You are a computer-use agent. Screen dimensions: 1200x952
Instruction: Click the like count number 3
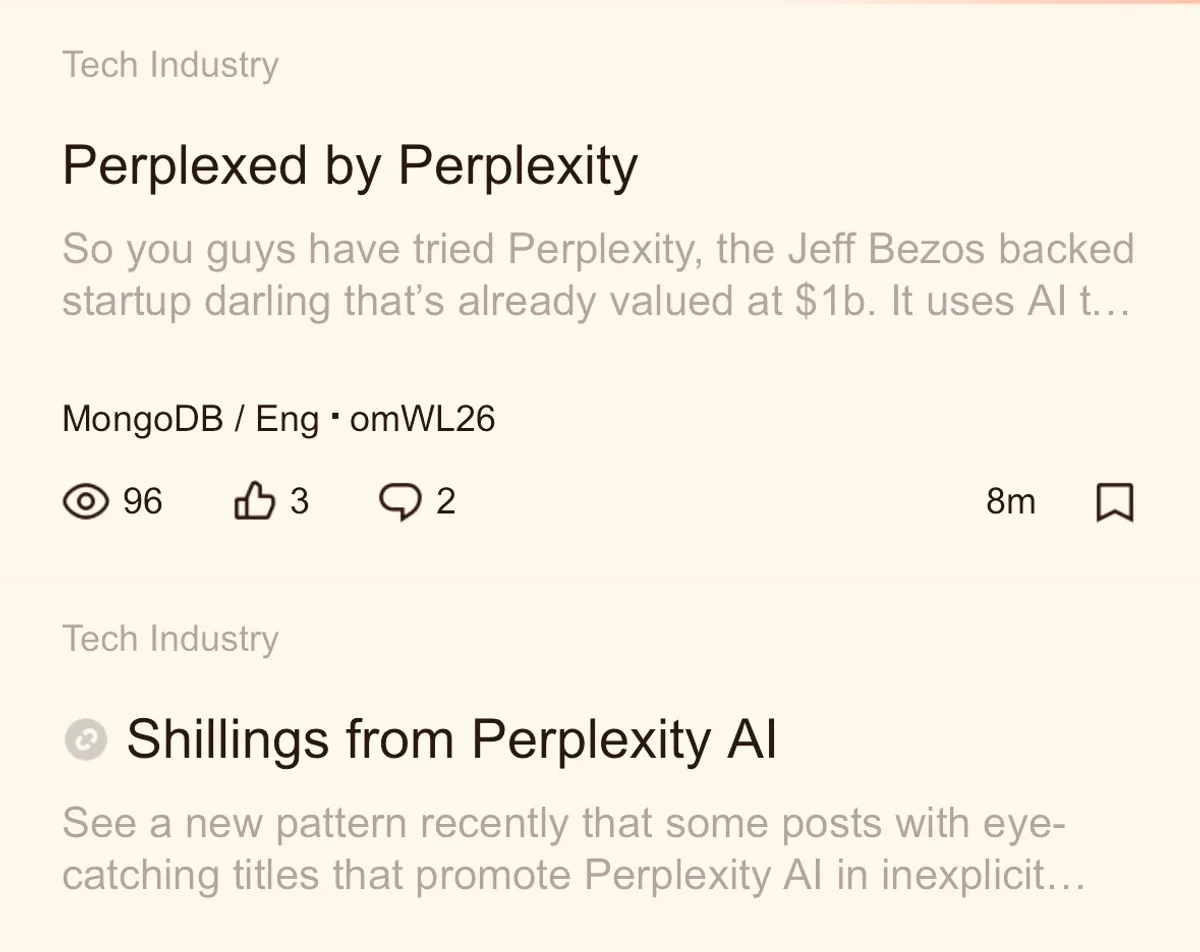299,501
